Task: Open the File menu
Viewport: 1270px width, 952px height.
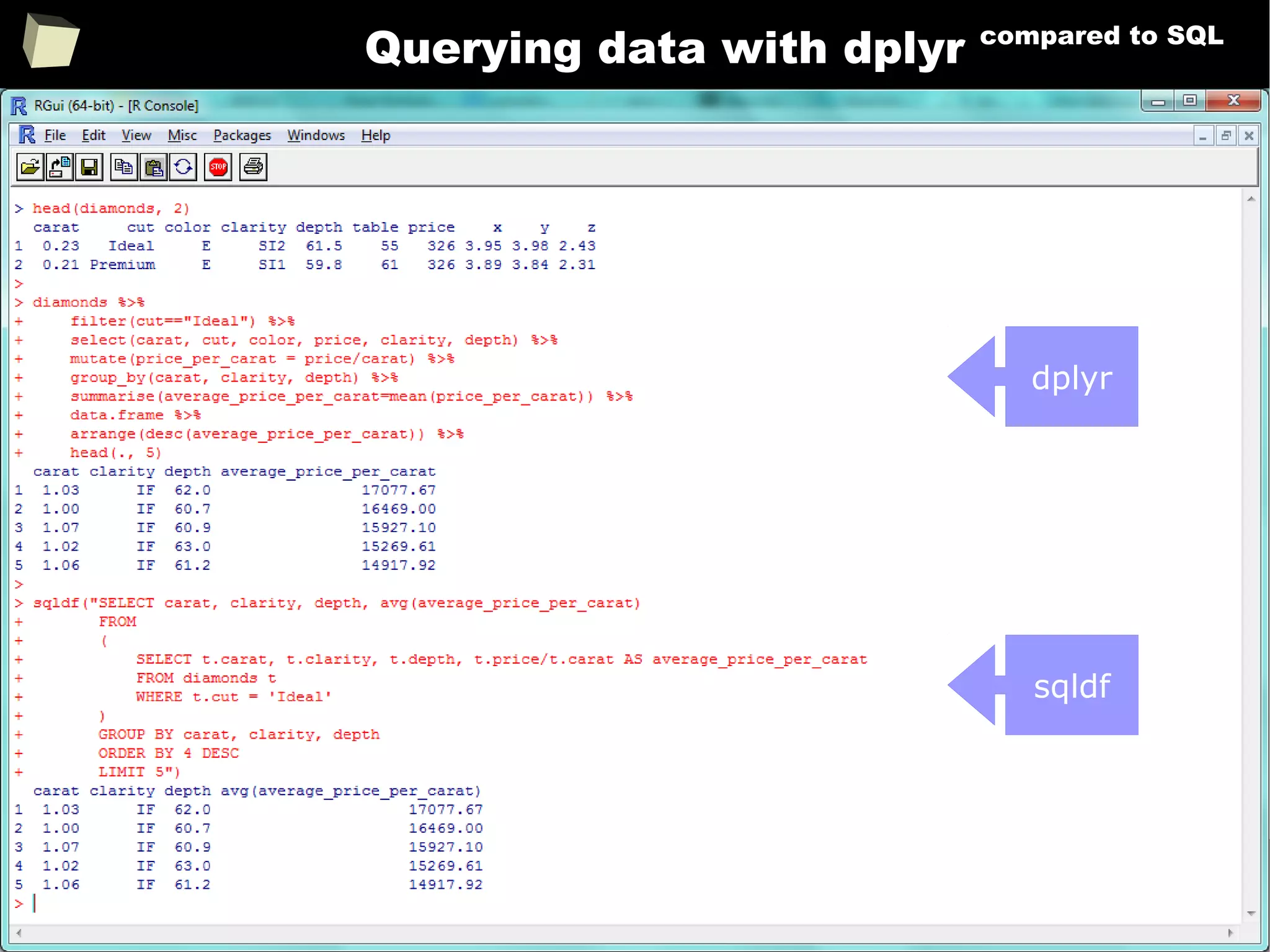Action: tap(55, 135)
